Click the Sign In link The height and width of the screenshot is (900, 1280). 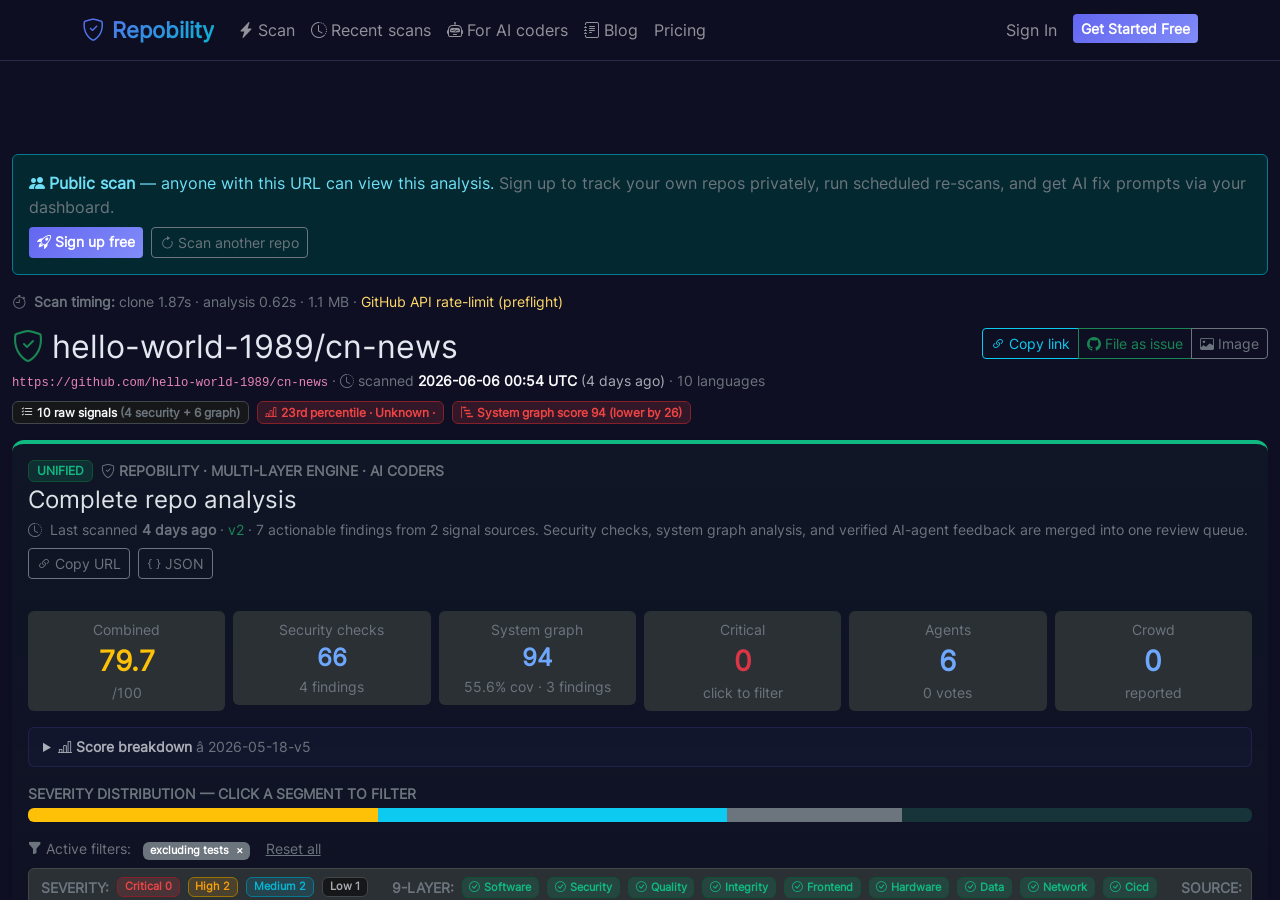point(1031,30)
